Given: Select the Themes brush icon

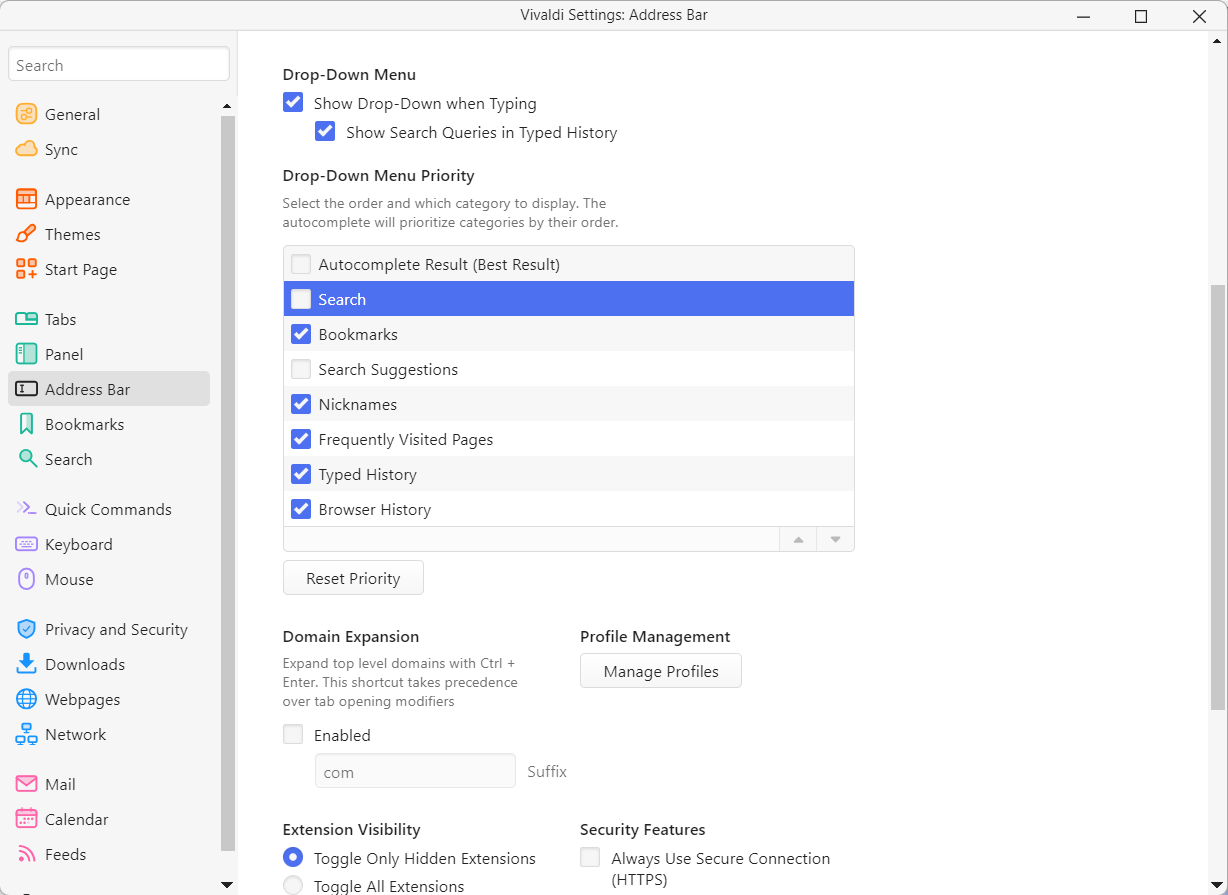Looking at the screenshot, I should pyautogui.click(x=27, y=234).
